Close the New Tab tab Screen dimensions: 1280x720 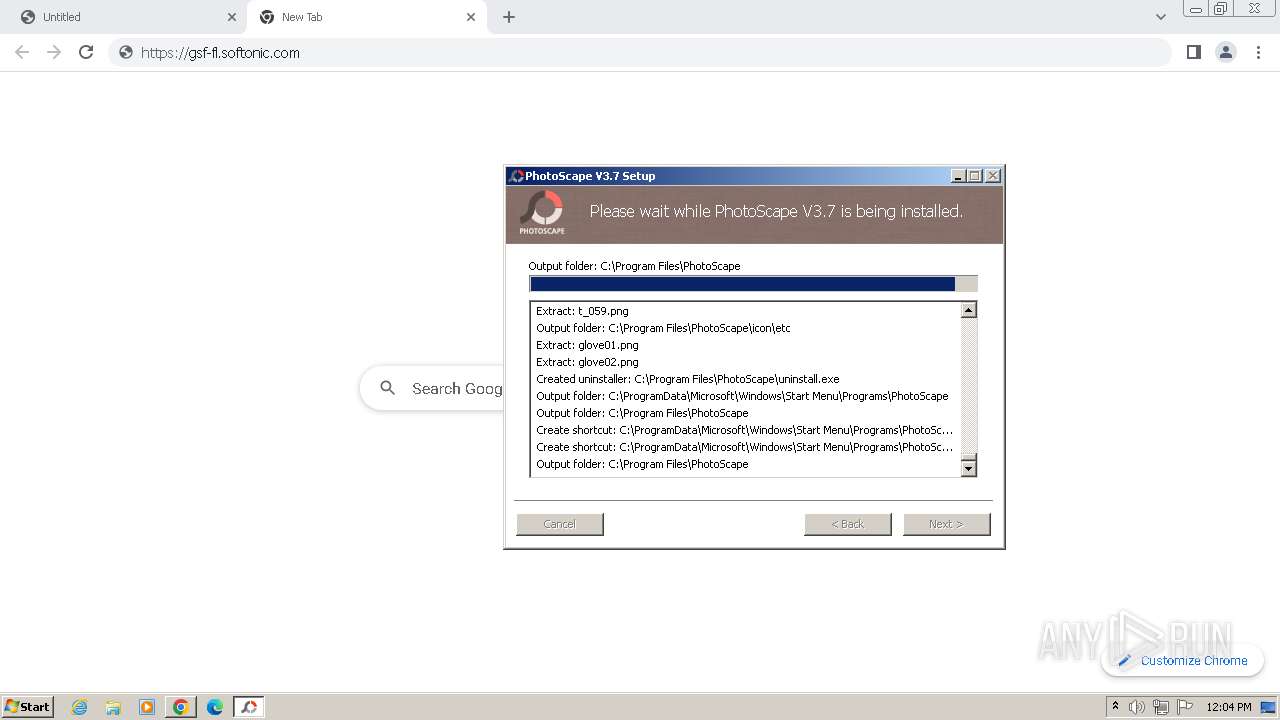click(471, 17)
